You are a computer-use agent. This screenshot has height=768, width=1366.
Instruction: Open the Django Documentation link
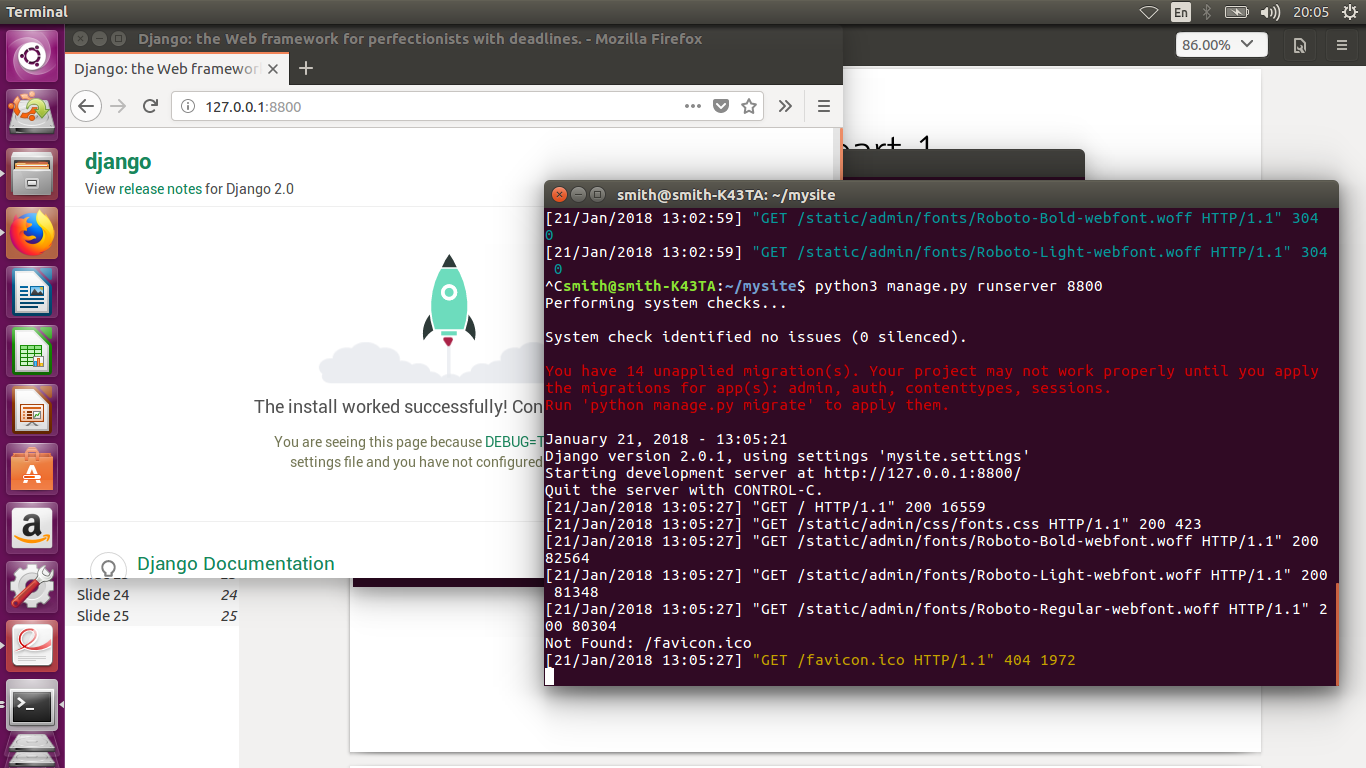pyautogui.click(x=236, y=564)
